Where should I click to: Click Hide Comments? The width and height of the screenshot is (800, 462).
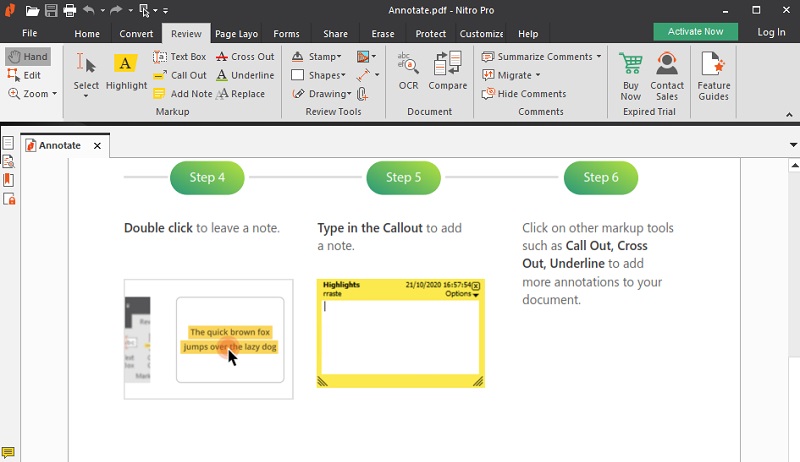[524, 94]
